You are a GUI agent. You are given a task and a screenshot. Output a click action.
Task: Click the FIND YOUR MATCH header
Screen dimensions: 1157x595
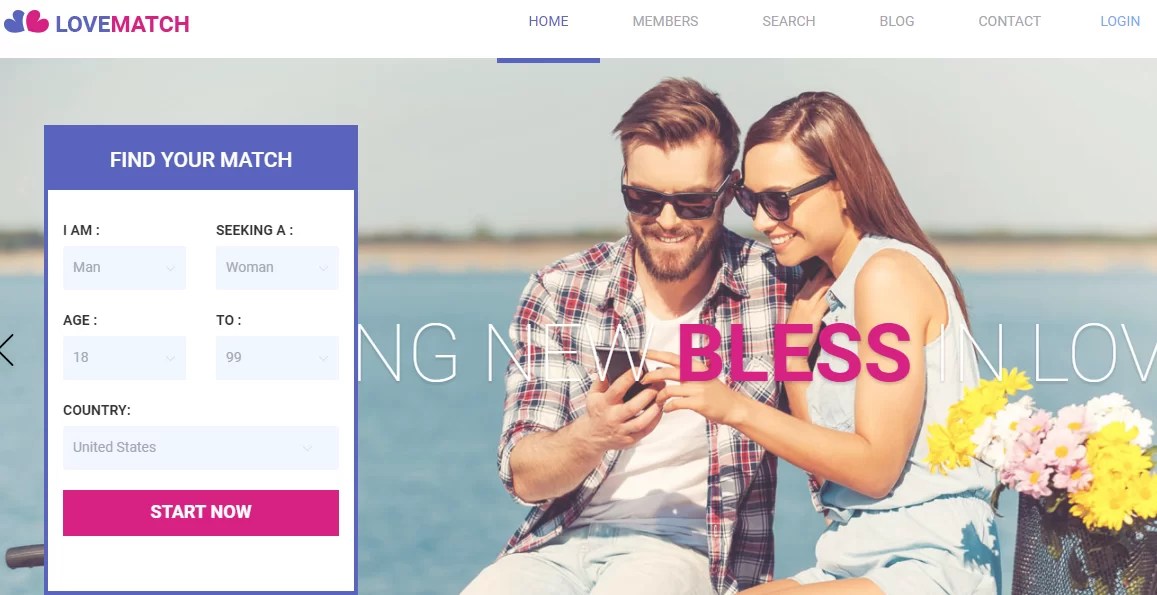(201, 159)
